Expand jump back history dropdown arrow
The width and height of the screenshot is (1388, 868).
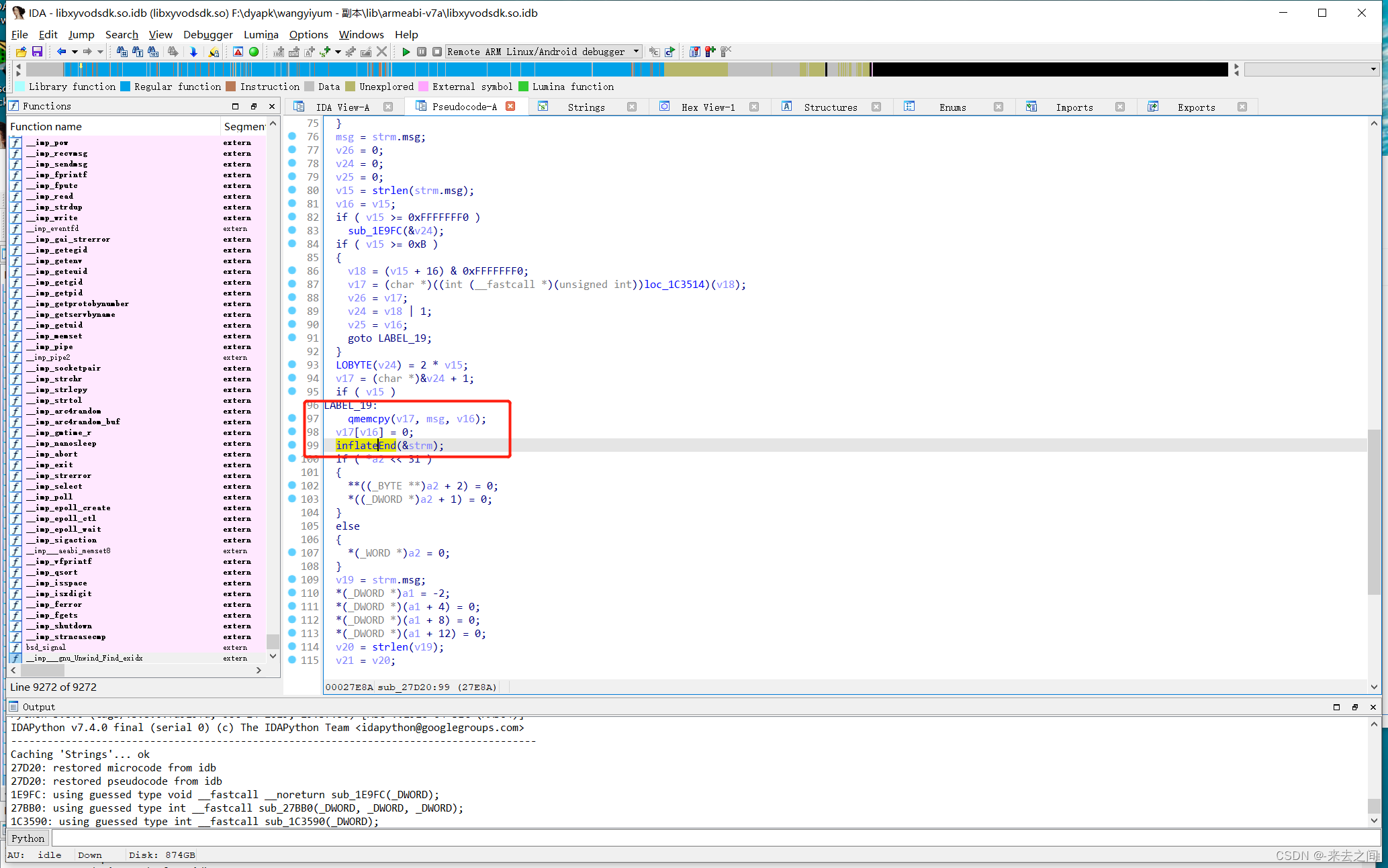(74, 52)
